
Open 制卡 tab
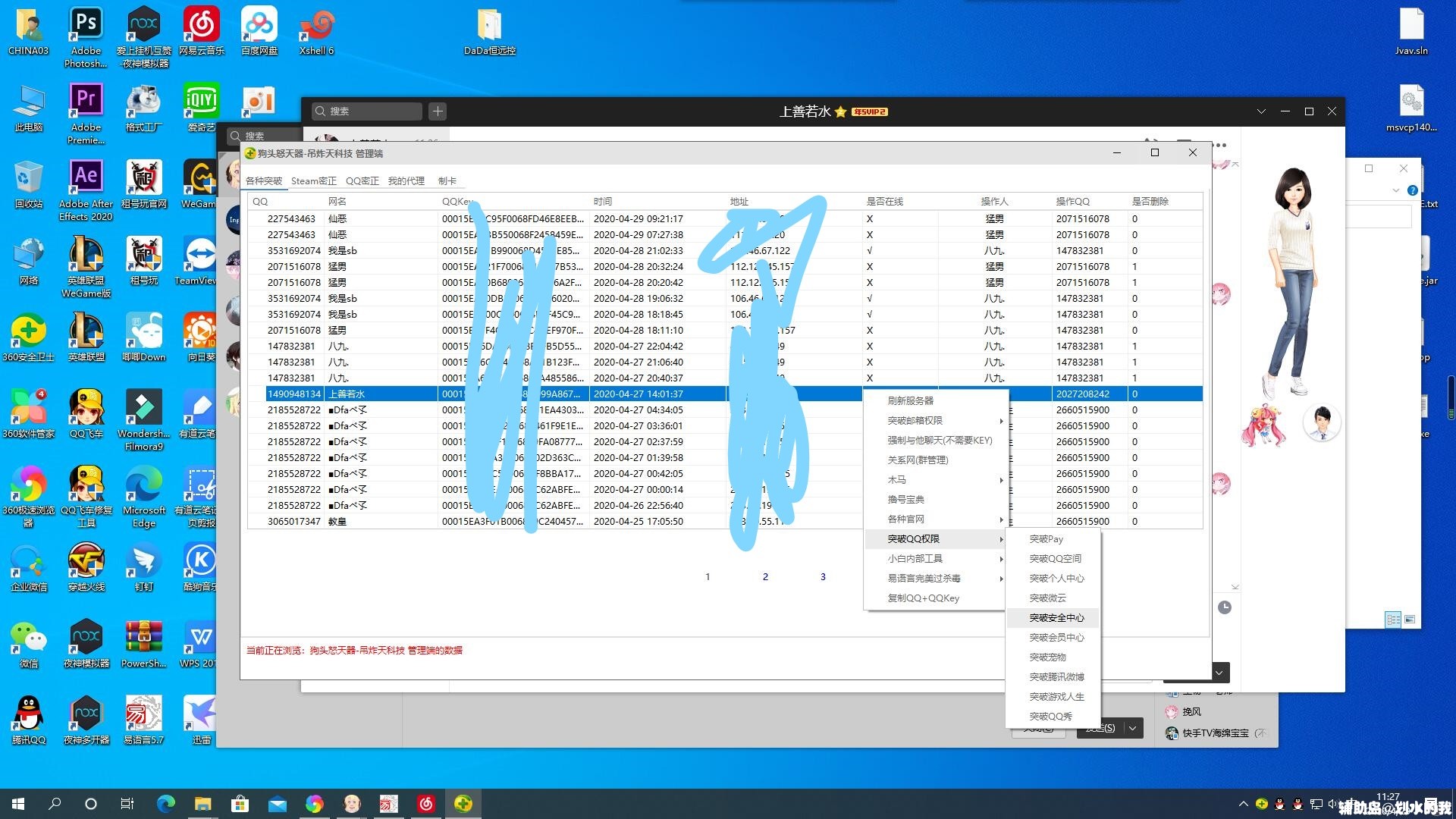[447, 181]
